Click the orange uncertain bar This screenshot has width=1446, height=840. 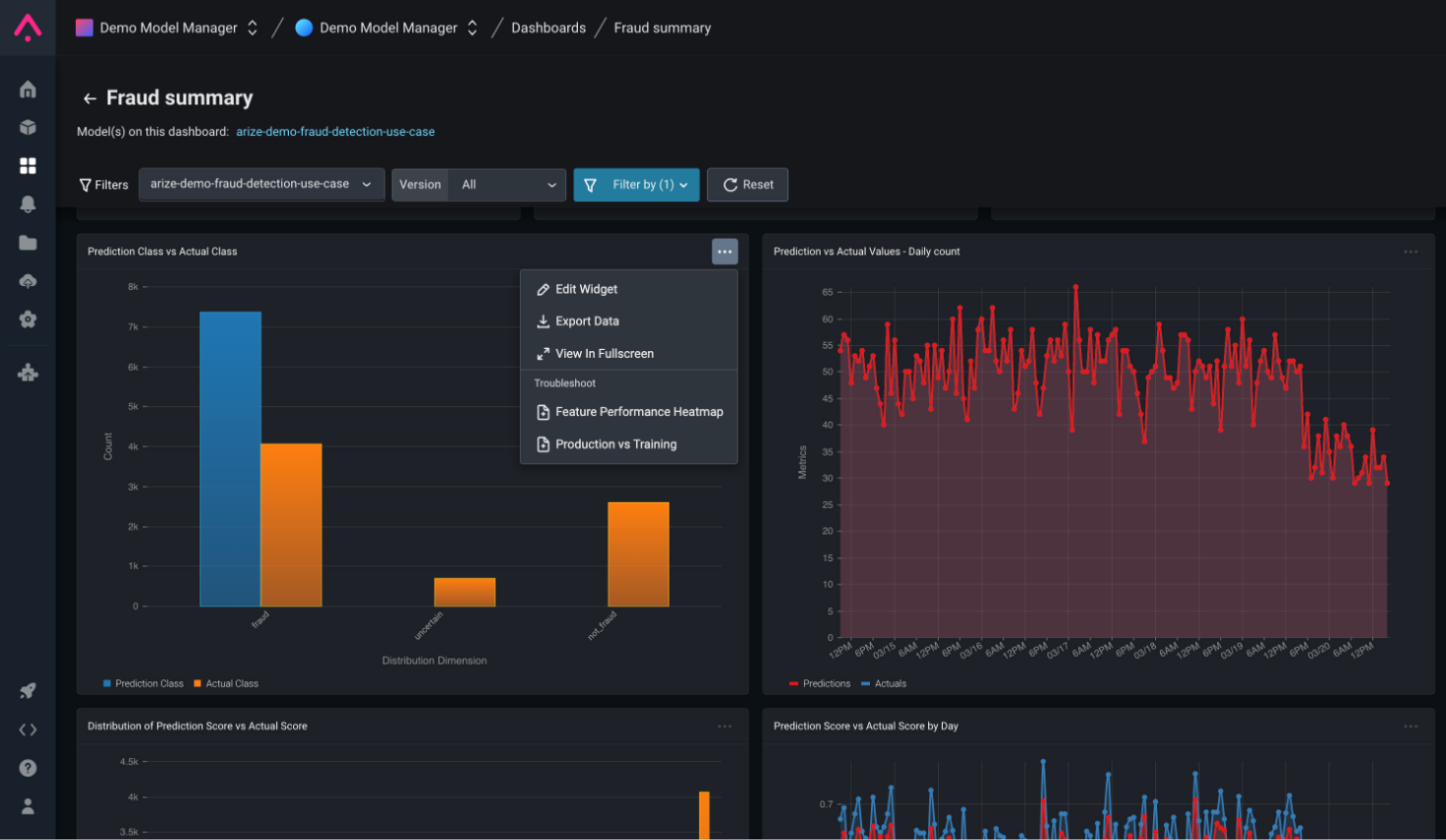(x=465, y=592)
